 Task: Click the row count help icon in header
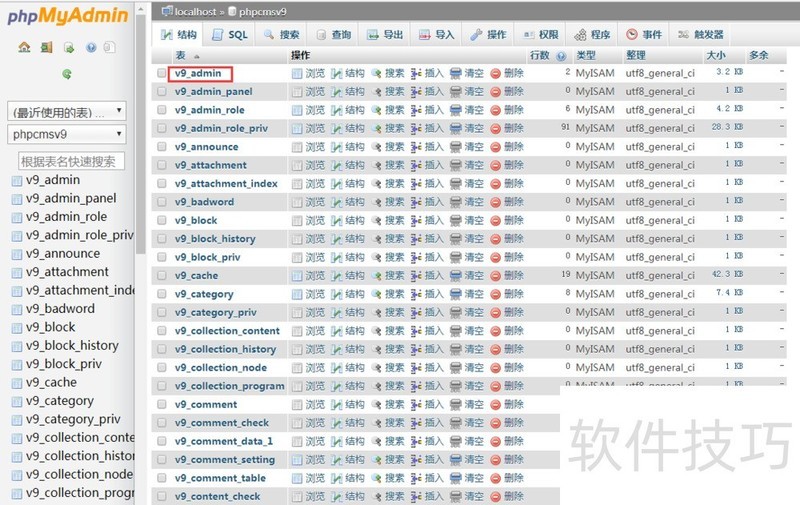(x=561, y=56)
